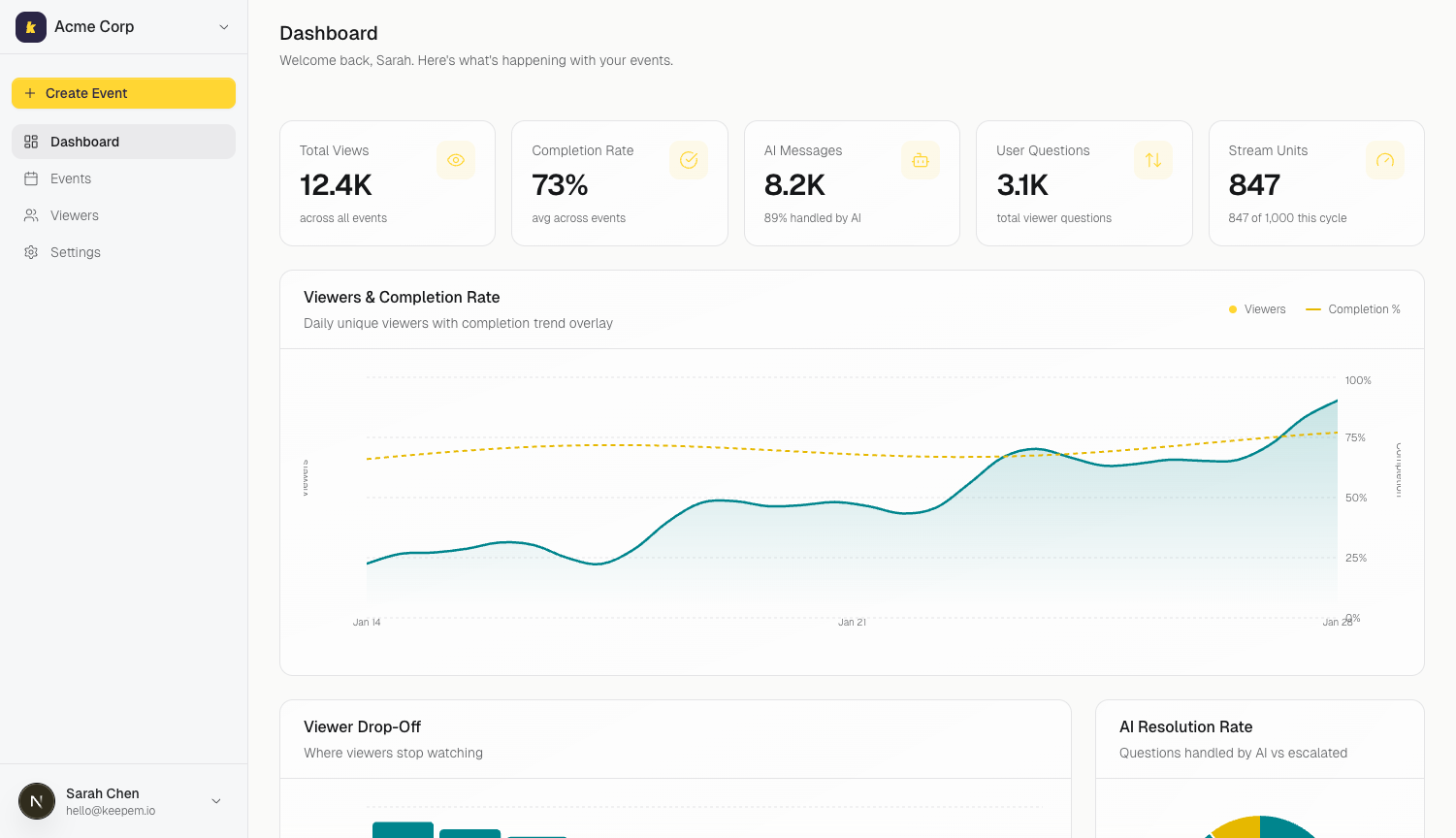Expand the chevron next to hello@keepem.io
The image size is (1456, 838).
214,800
